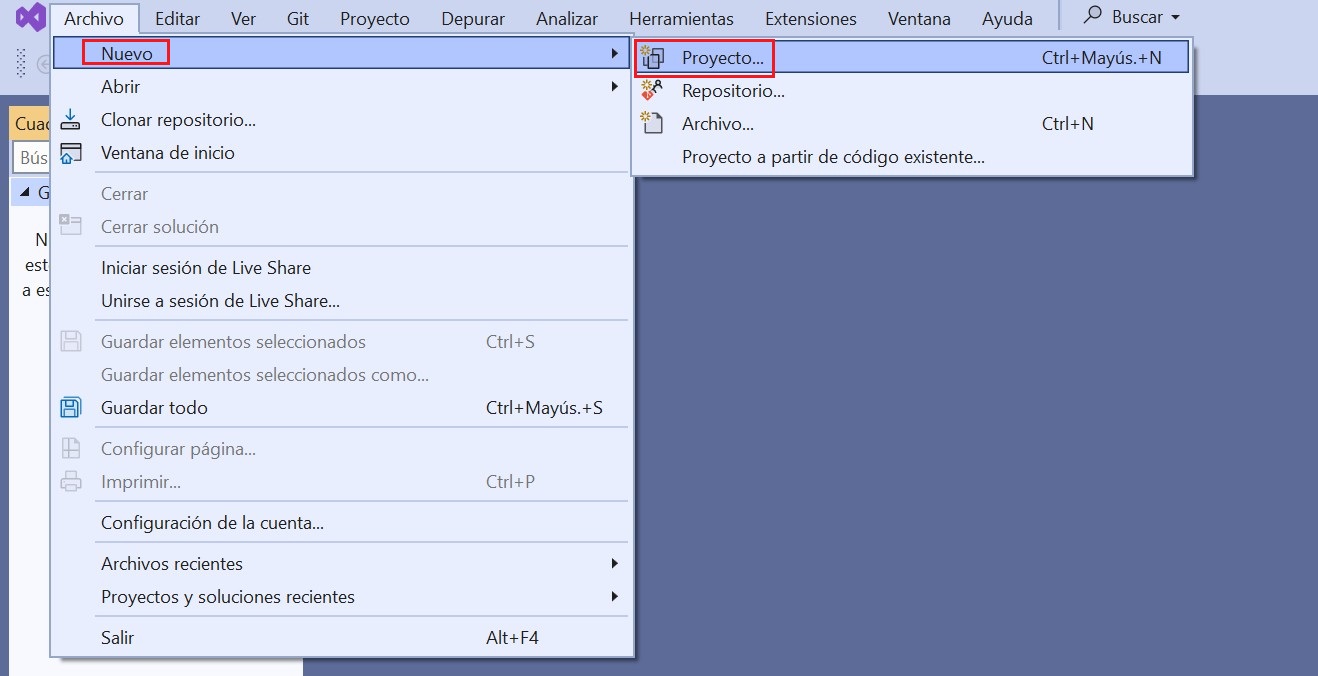This screenshot has width=1318, height=676.
Task: Click the Repositorio icon in submenu
Action: click(653, 91)
